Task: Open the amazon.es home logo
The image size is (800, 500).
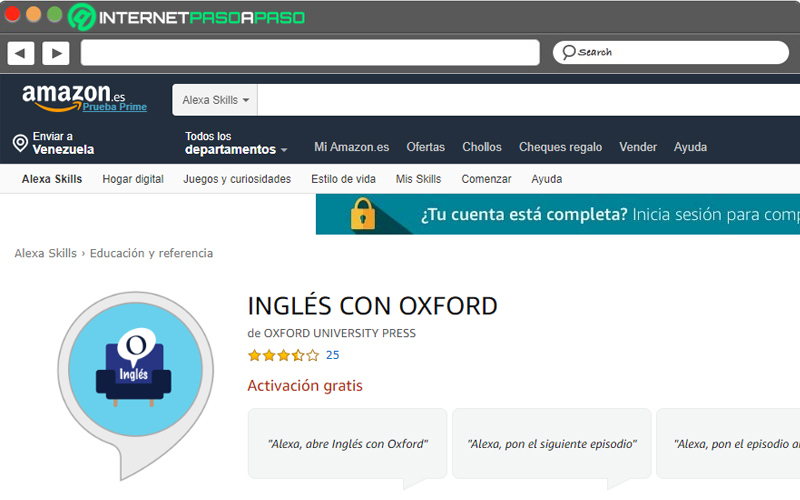Action: (73, 96)
